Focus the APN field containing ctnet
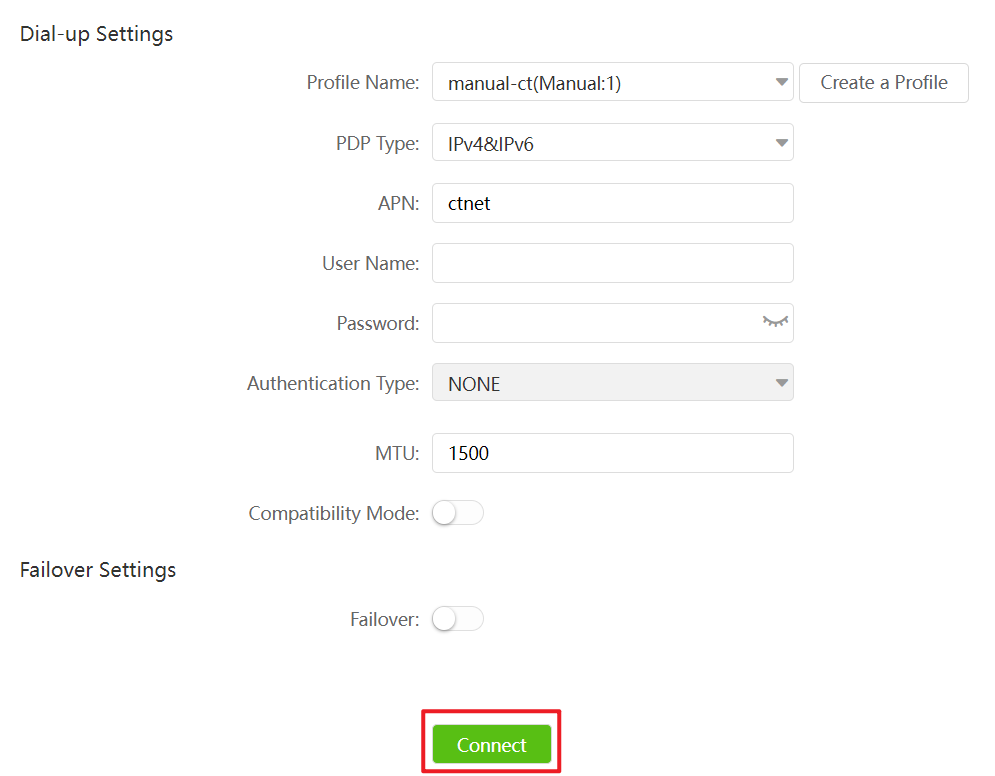 tap(612, 203)
